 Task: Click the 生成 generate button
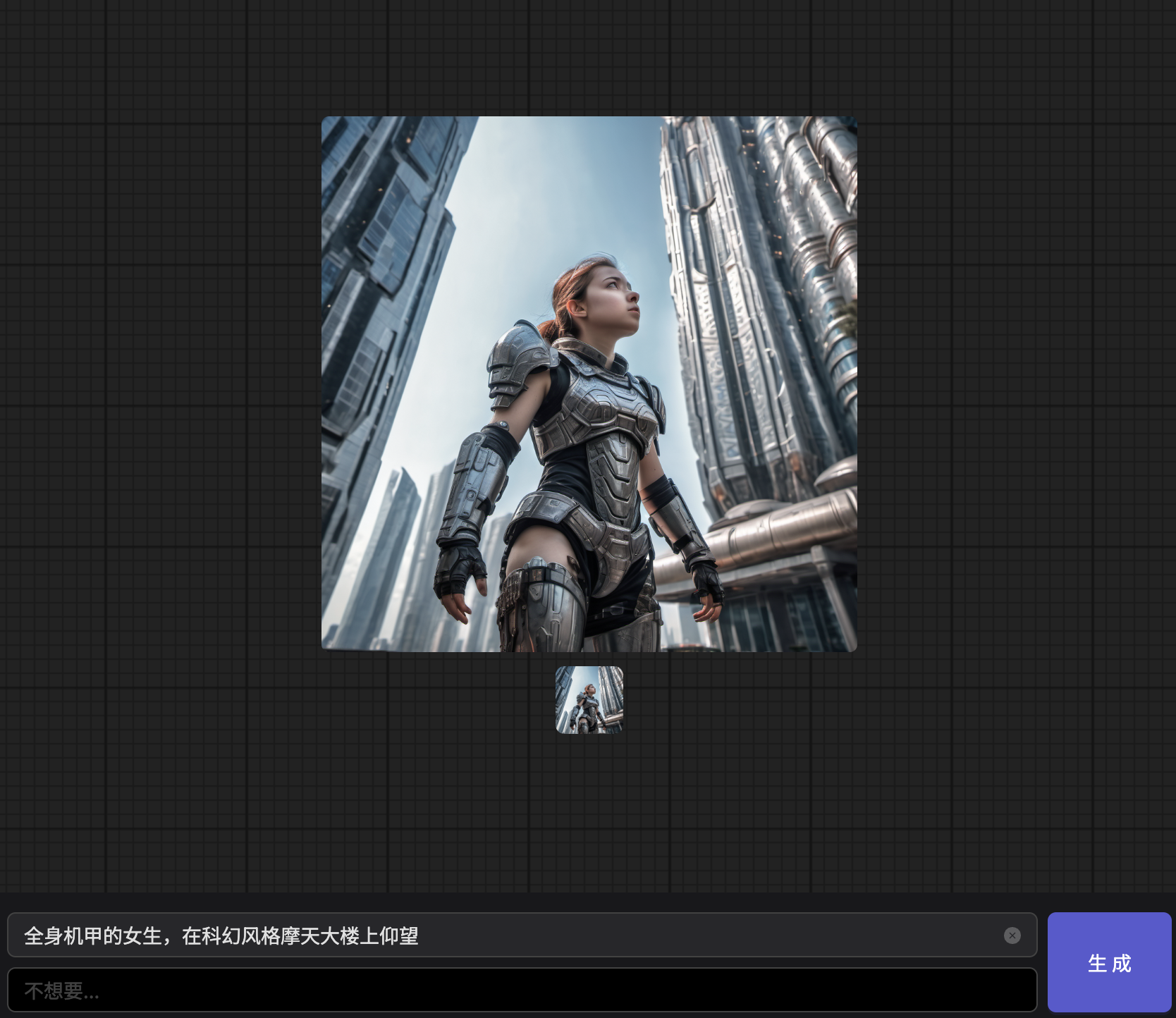[x=1109, y=962]
